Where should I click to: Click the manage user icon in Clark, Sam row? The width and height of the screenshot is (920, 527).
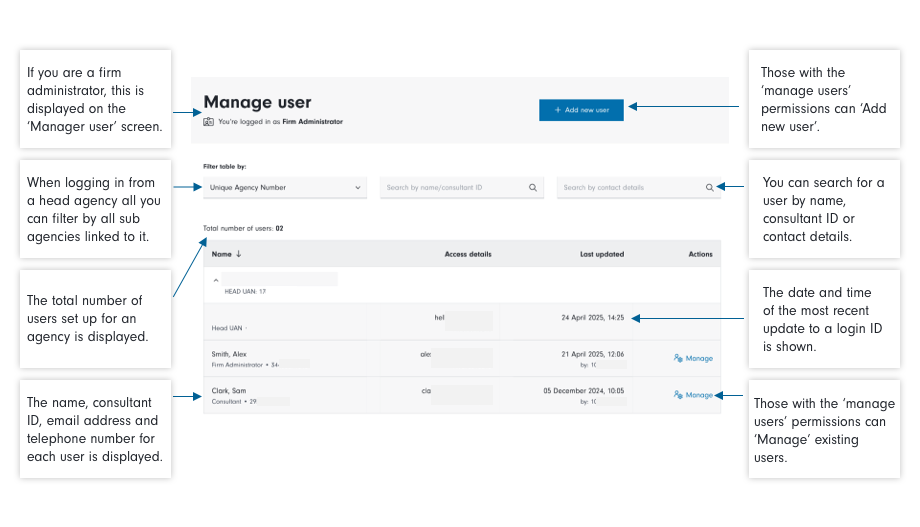(x=678, y=395)
